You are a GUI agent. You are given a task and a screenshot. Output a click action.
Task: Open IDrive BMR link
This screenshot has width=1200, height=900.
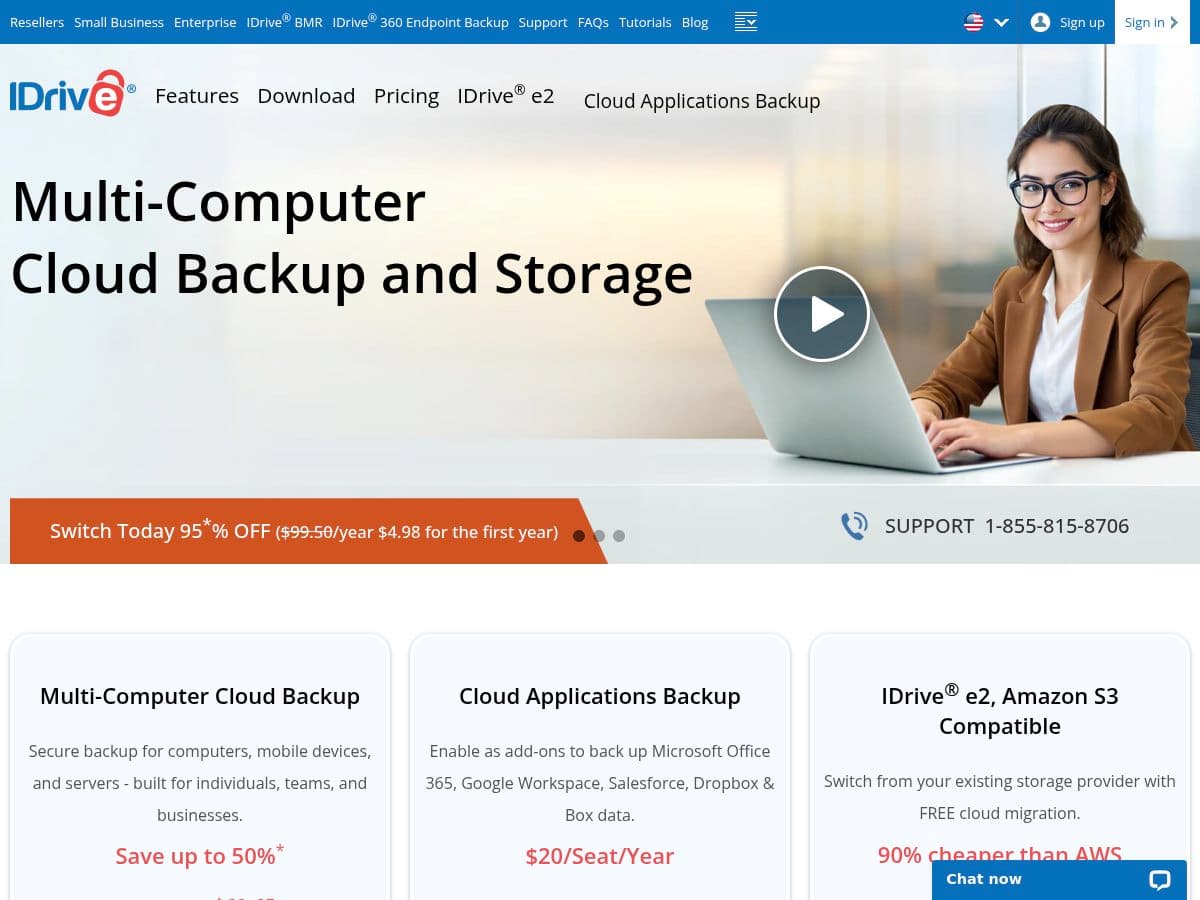click(x=285, y=21)
